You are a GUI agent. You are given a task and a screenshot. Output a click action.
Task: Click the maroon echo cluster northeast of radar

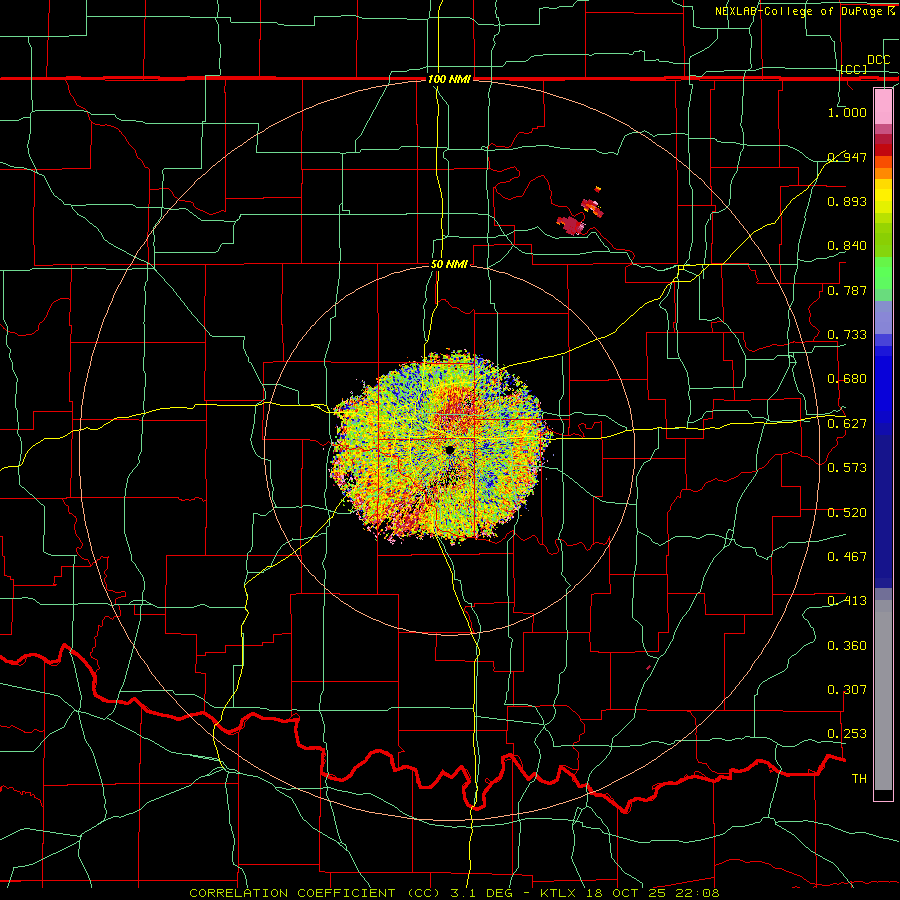pyautogui.click(x=572, y=224)
